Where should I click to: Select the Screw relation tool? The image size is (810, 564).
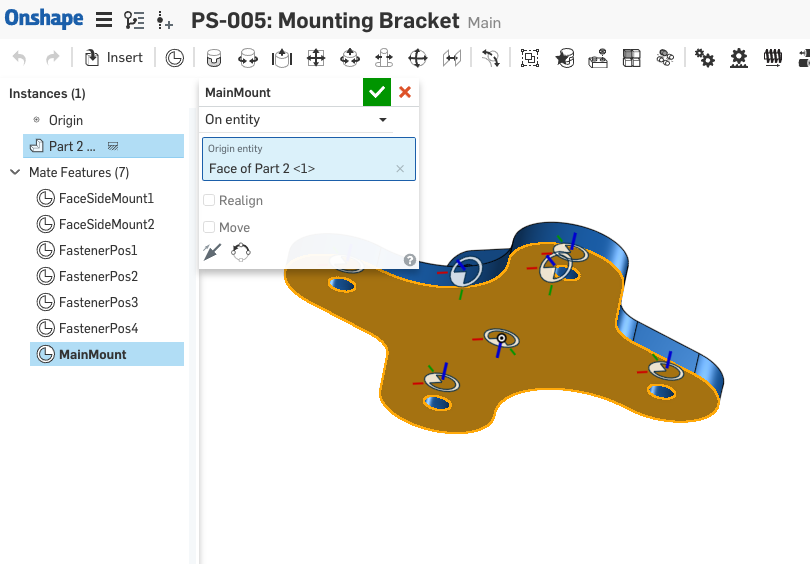[773, 57]
